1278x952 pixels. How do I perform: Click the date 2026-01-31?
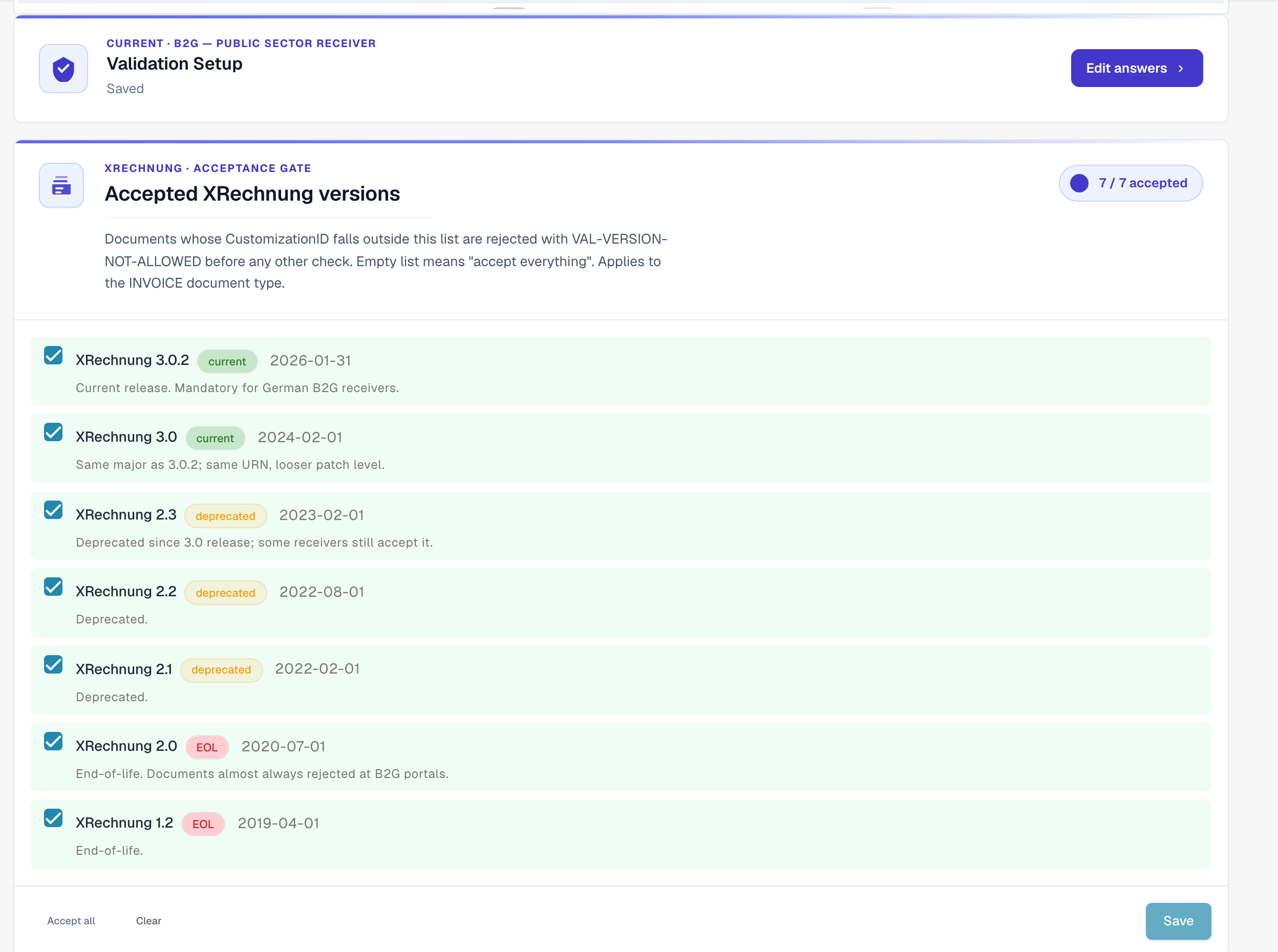pos(311,361)
